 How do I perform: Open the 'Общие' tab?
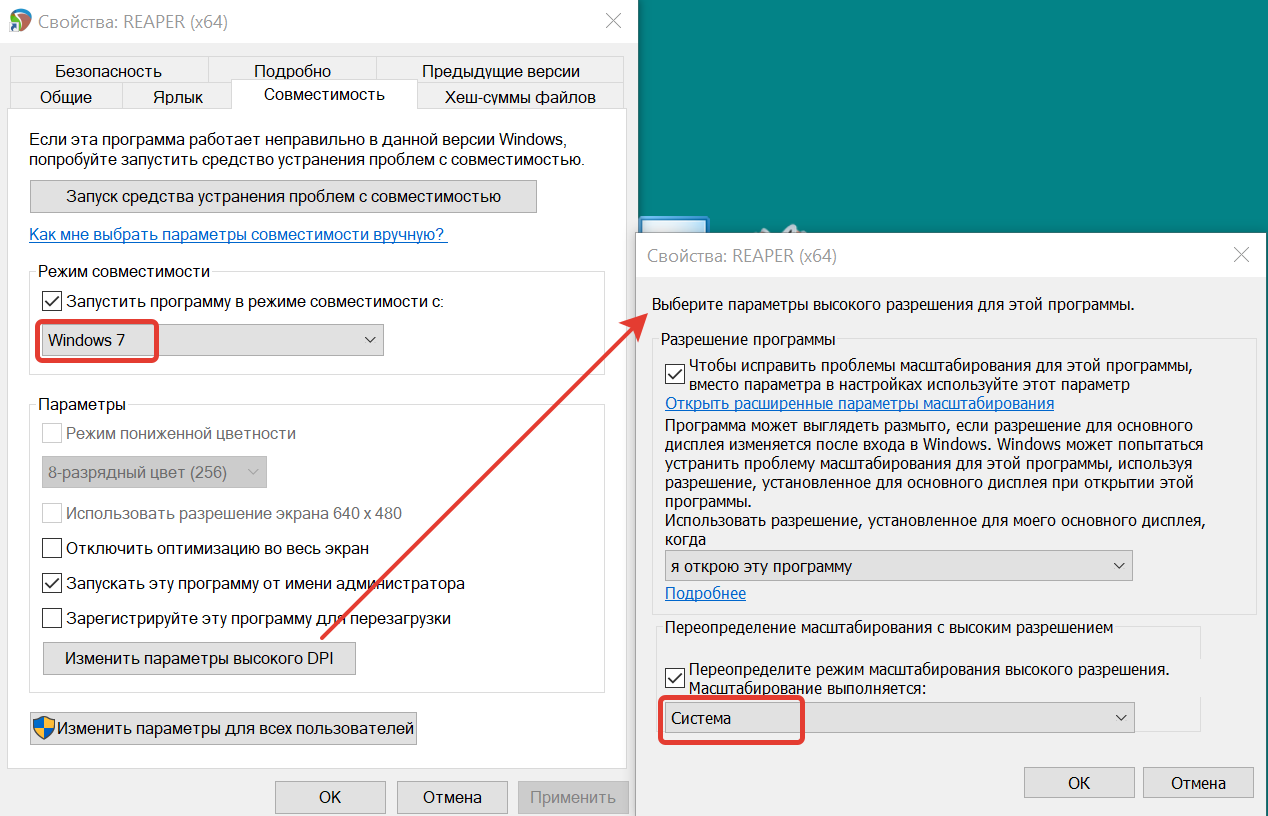66,97
